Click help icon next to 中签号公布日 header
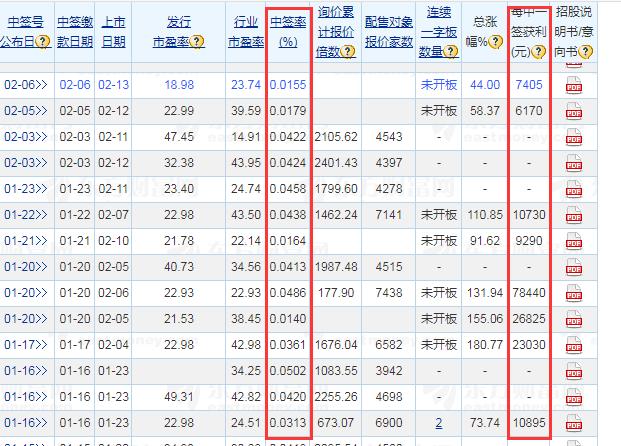Screen dimensions: 621x446 point(43,41)
